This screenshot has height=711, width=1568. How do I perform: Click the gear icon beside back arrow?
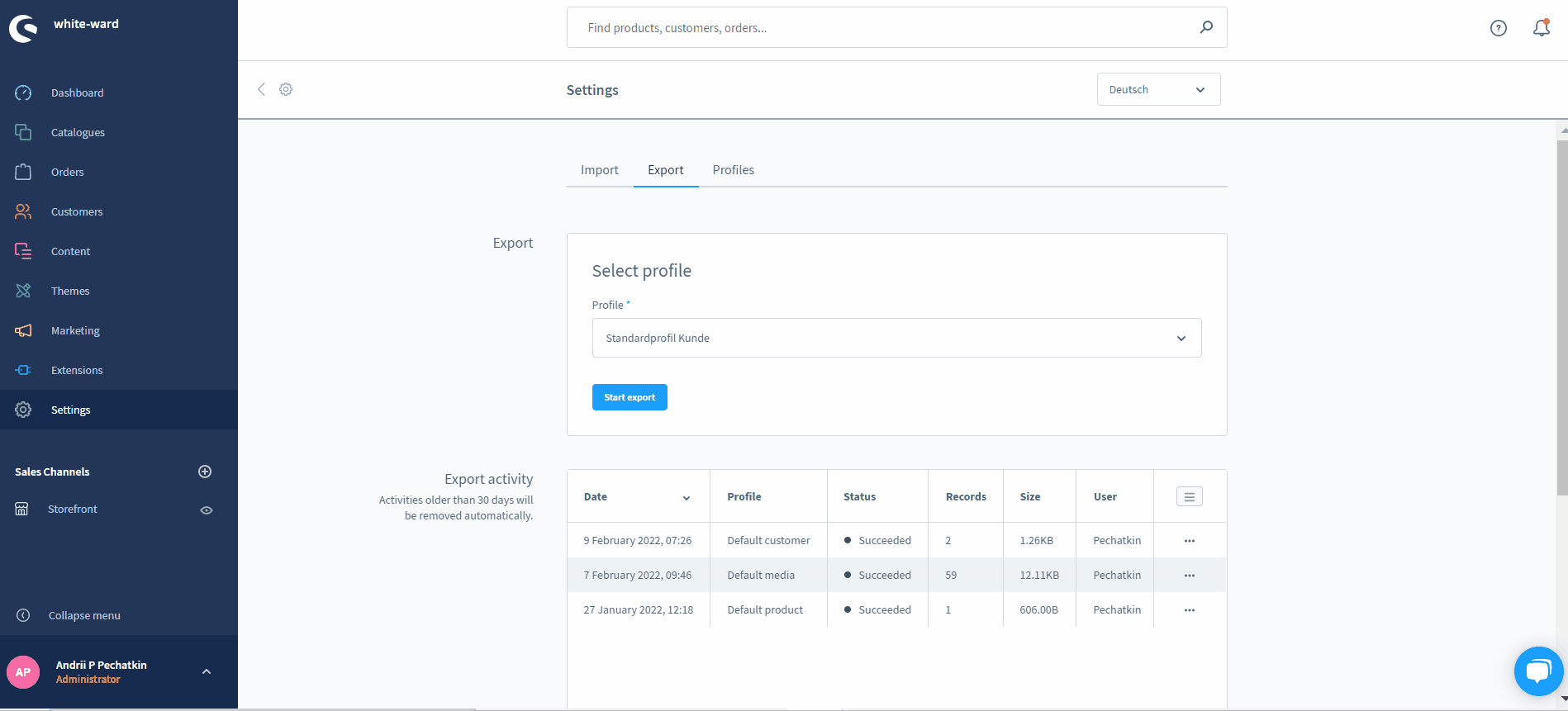pos(286,89)
